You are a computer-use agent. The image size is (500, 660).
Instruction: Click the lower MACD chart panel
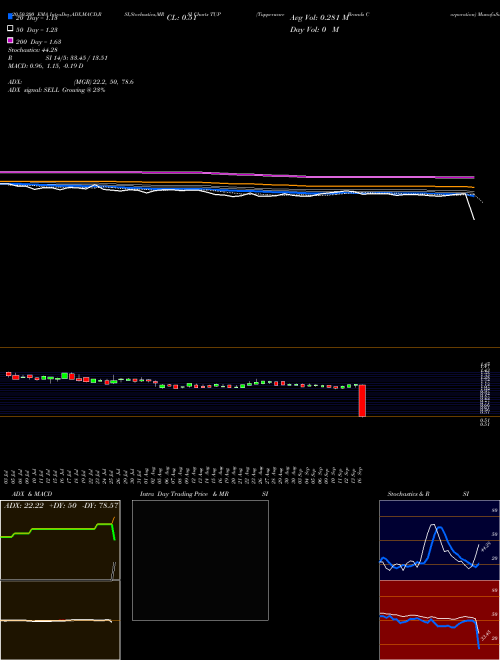click(60, 620)
